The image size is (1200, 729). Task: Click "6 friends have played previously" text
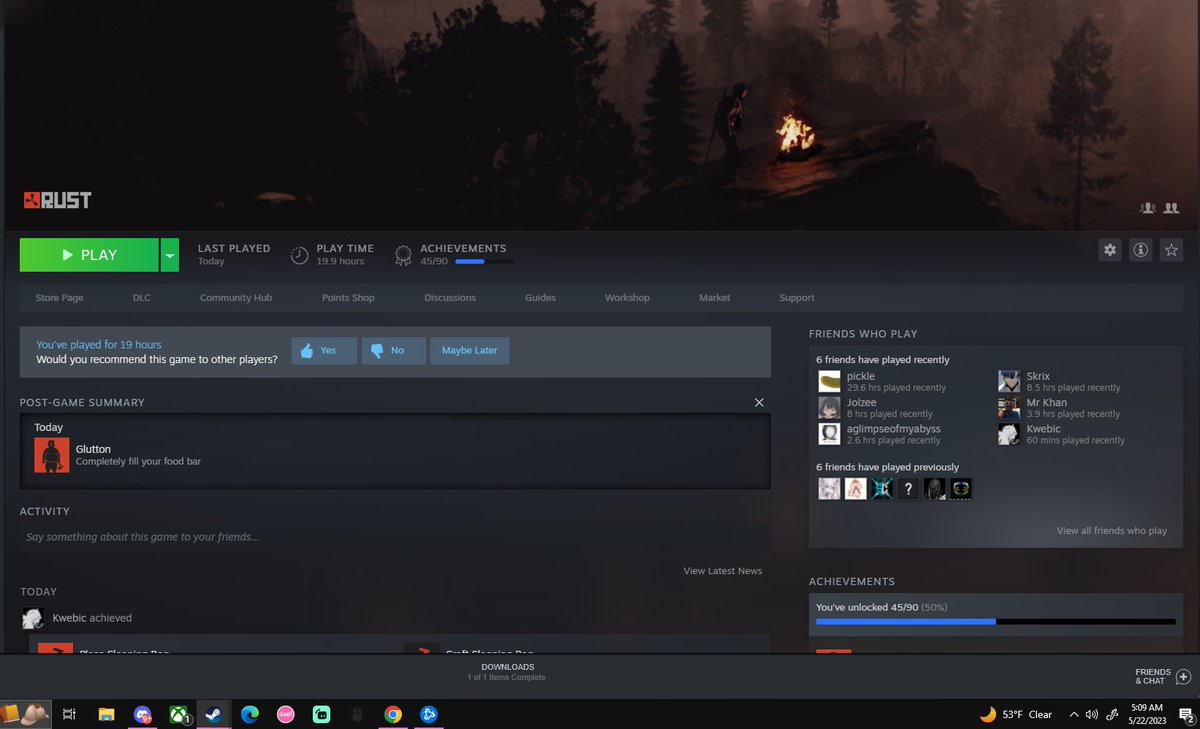click(887, 467)
